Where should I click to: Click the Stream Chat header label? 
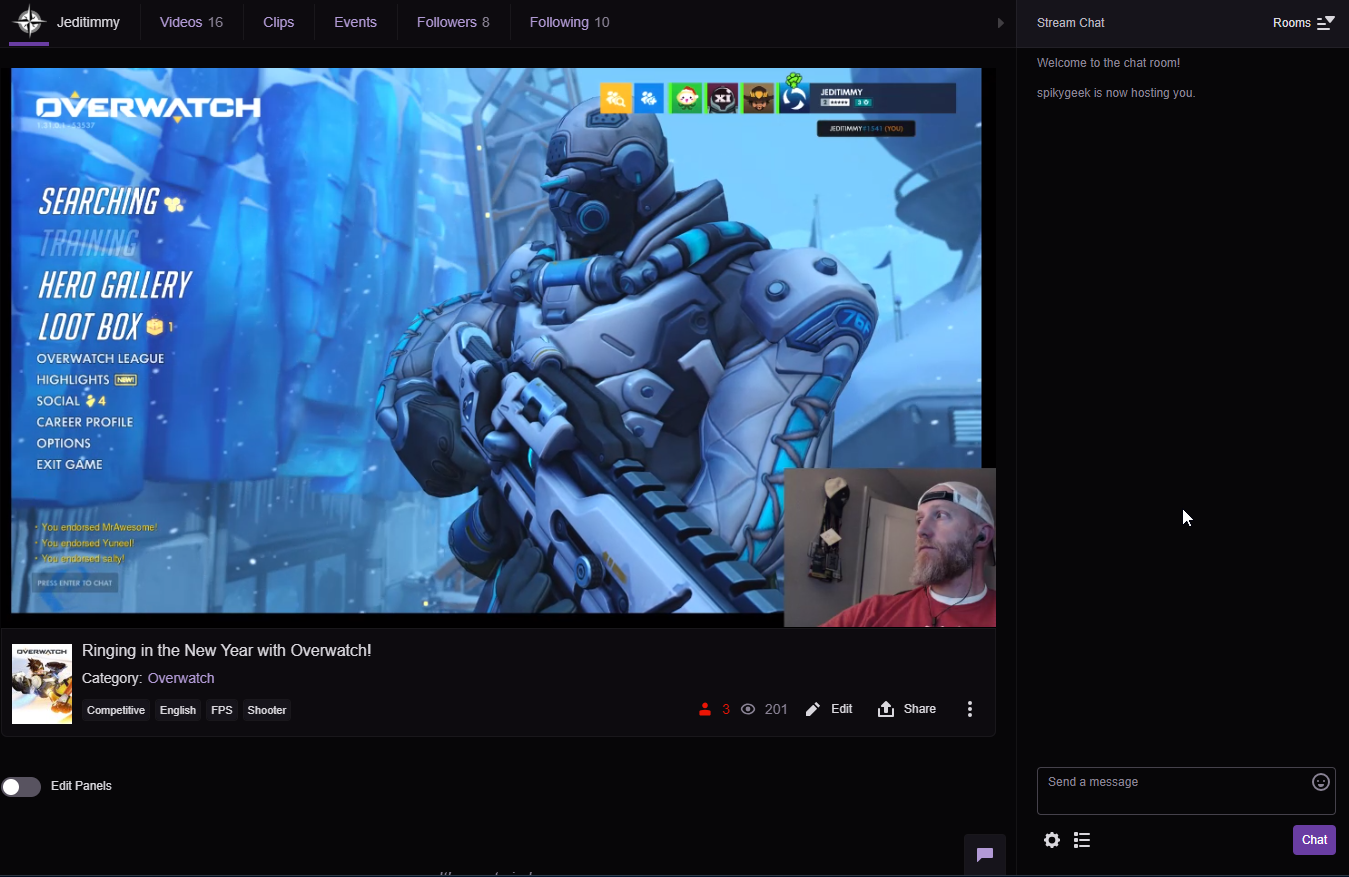(x=1071, y=23)
